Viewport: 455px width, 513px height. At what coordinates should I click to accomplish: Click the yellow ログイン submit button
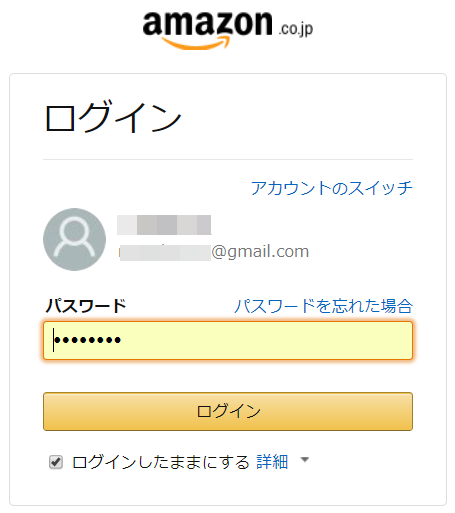[228, 411]
